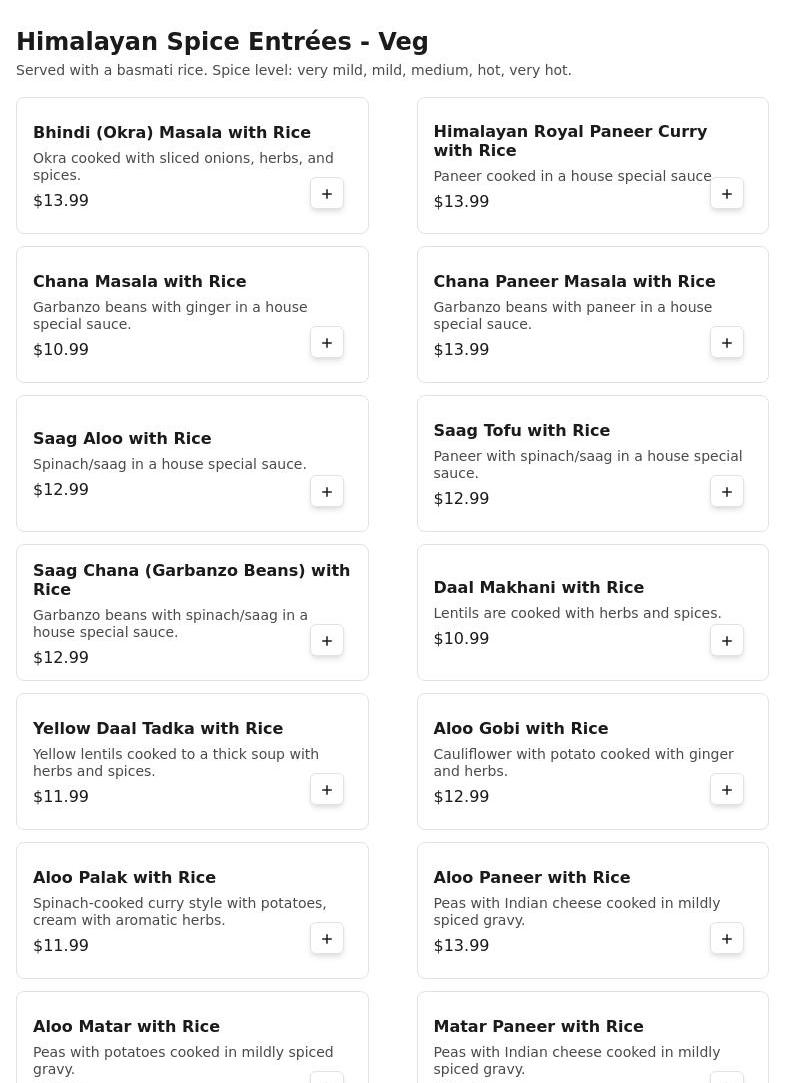Add Aloo Palak with Rice
This screenshot has height=1083, width=785.
pos(327,939)
